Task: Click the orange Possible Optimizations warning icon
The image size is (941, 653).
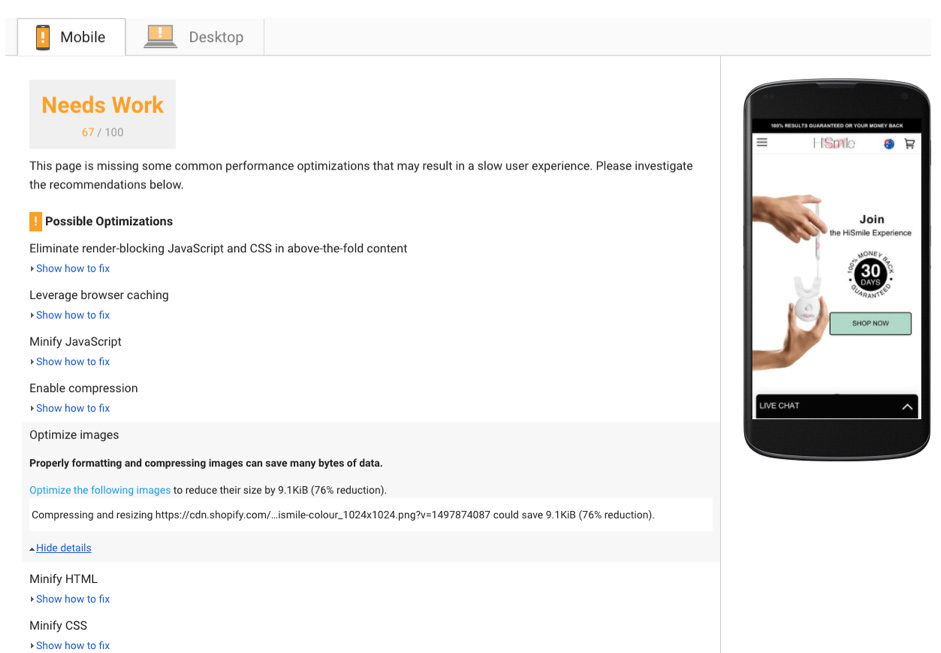Action: (35, 221)
